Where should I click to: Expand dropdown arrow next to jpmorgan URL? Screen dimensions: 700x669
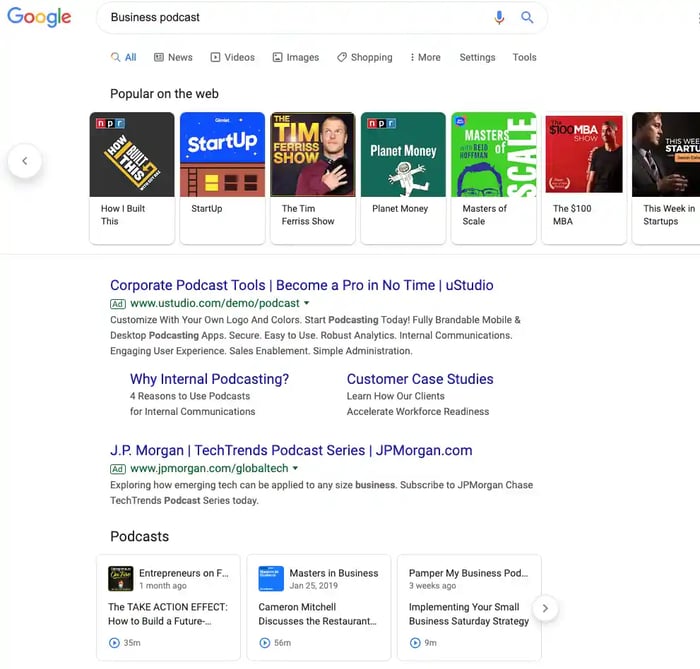(296, 468)
